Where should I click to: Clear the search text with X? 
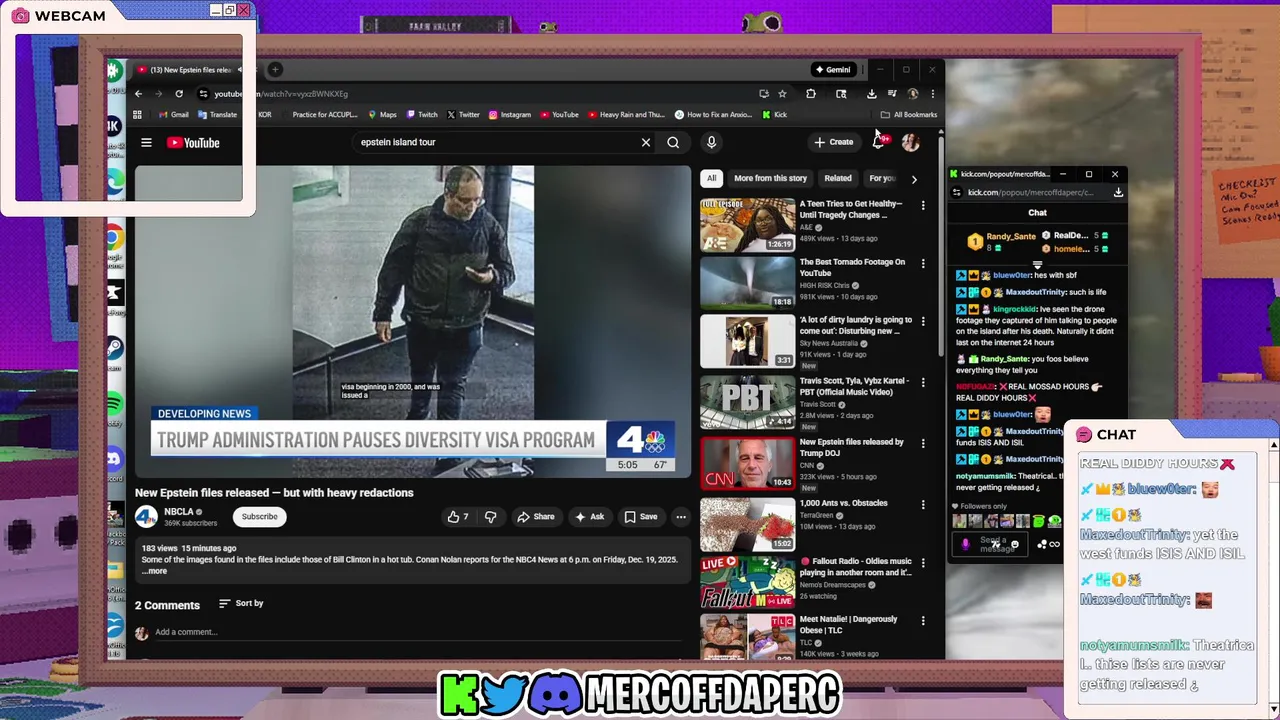[646, 142]
